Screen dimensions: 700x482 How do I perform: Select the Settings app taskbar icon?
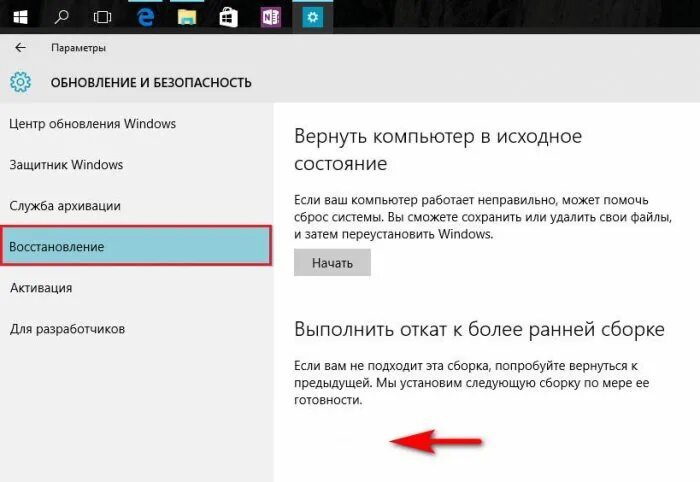point(312,17)
